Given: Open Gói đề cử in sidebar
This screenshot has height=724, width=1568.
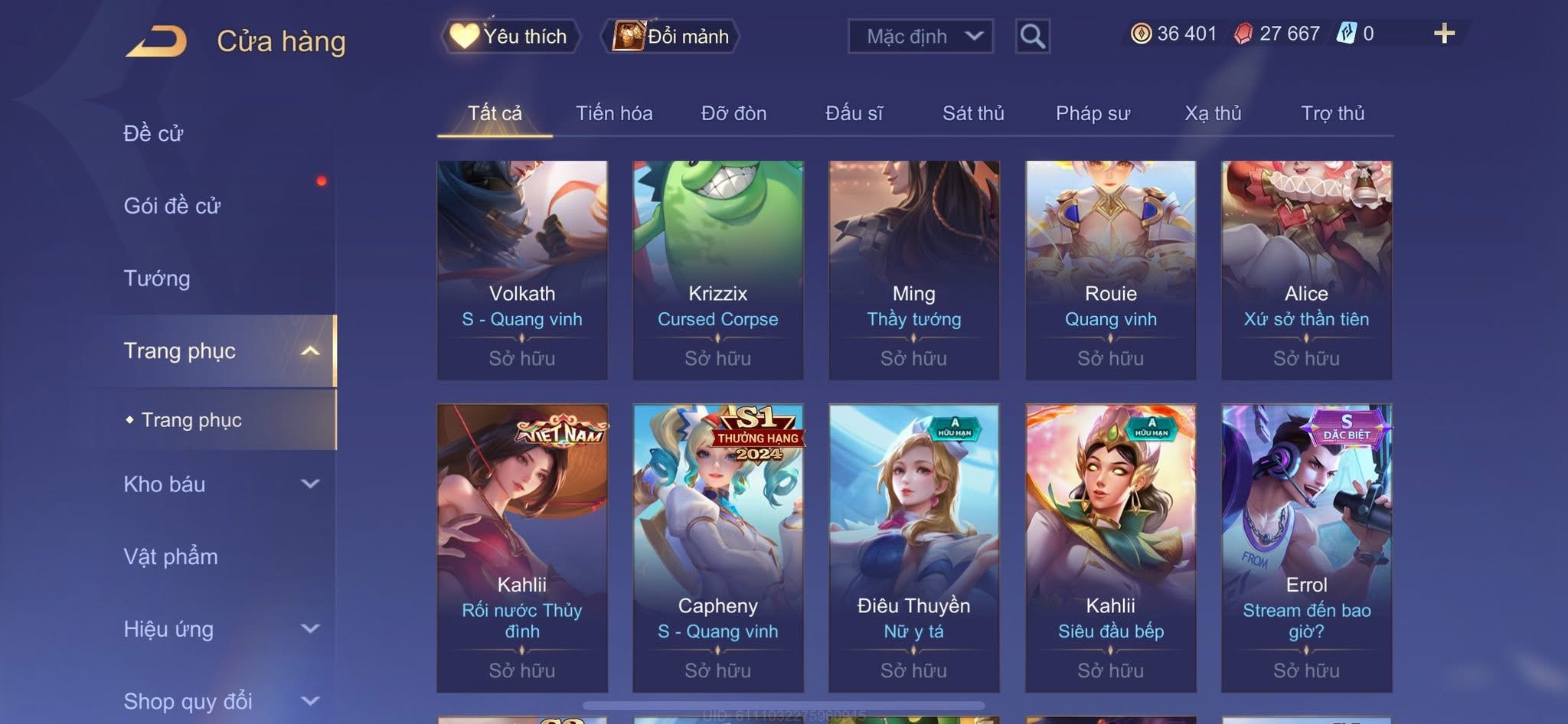Looking at the screenshot, I should pos(172,205).
